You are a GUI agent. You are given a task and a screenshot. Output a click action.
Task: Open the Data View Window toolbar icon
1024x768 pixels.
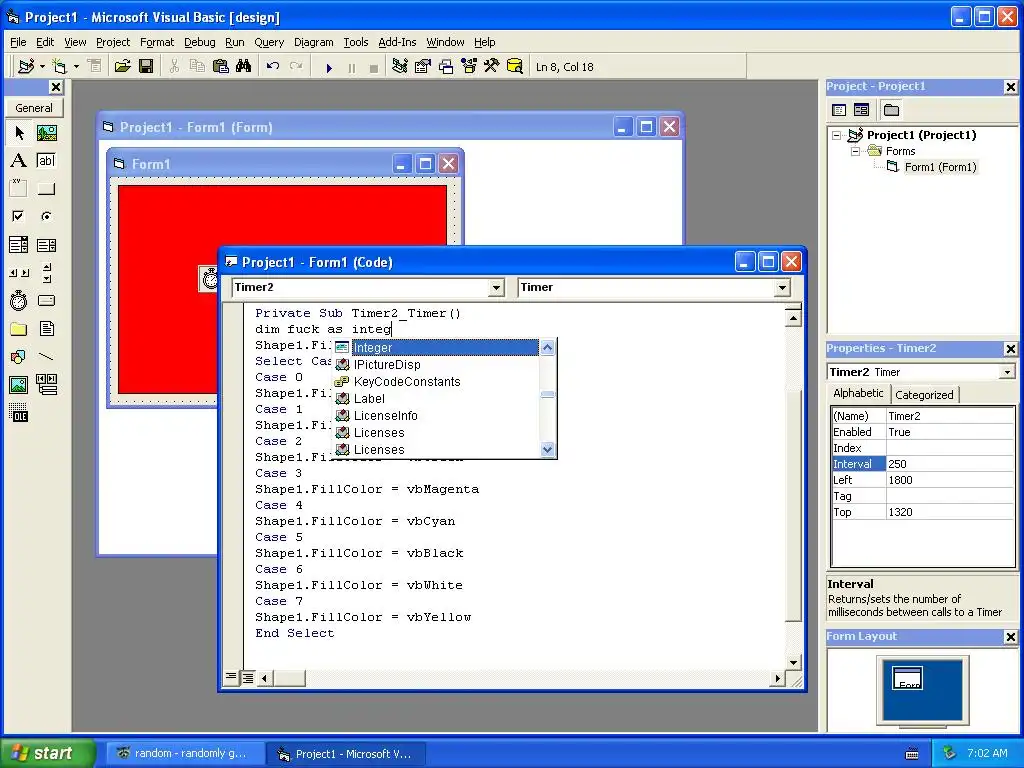point(515,66)
